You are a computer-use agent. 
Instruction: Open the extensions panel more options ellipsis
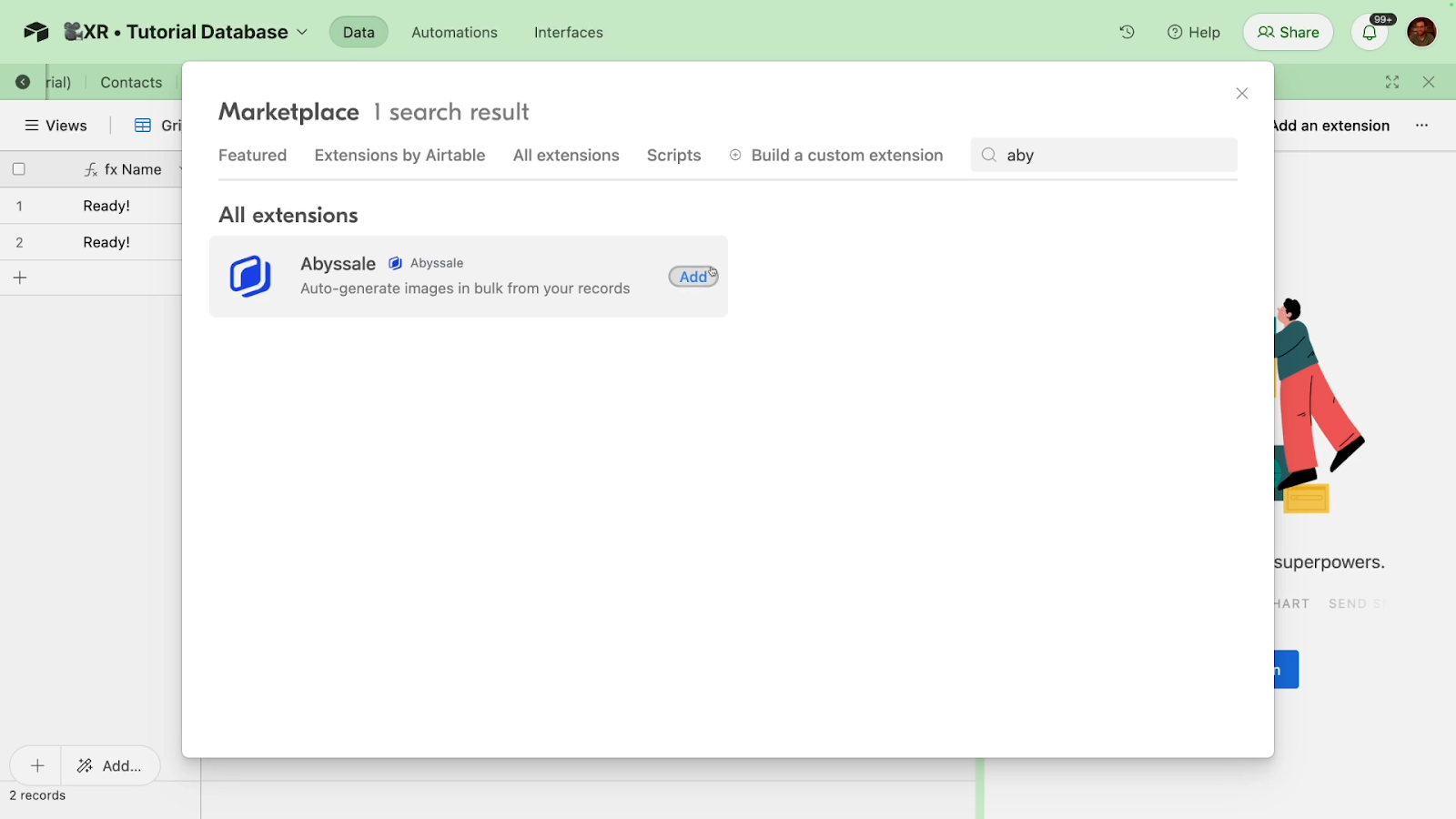click(1421, 126)
